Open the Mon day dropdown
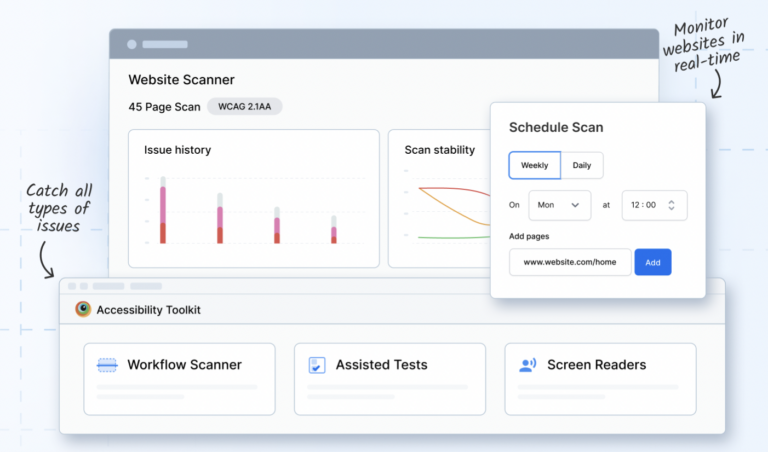The image size is (768, 452). point(559,205)
